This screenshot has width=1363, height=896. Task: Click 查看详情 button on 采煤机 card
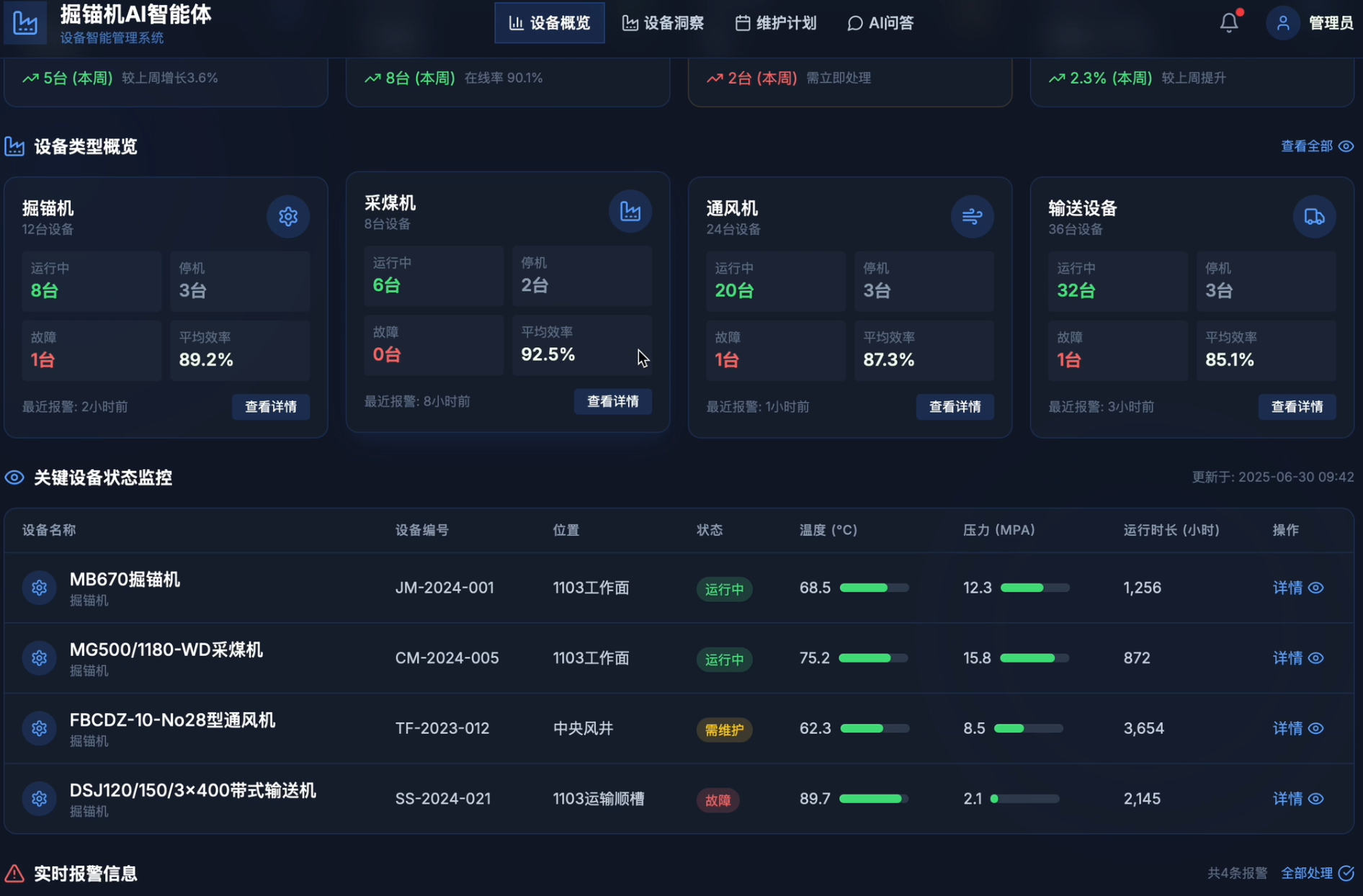click(613, 402)
